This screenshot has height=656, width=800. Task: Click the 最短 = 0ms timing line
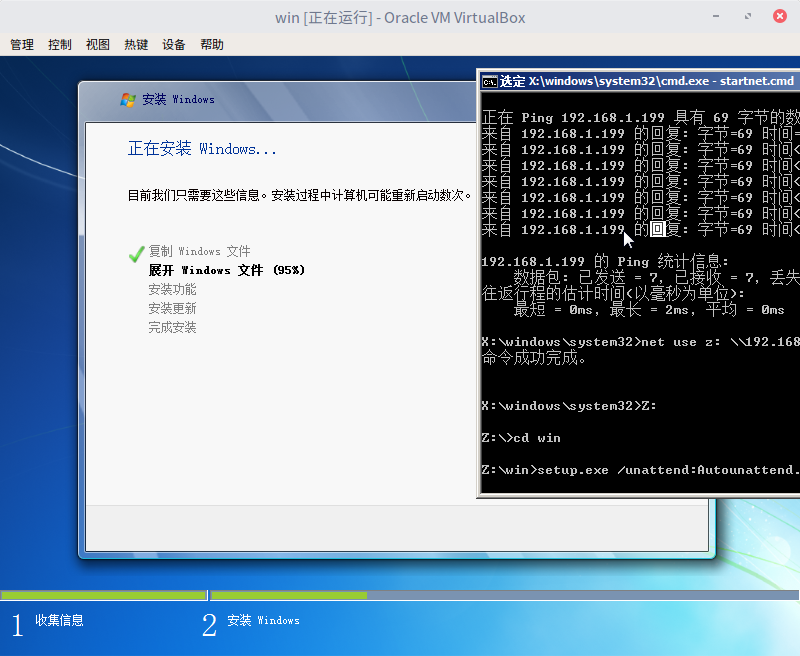coord(648,310)
